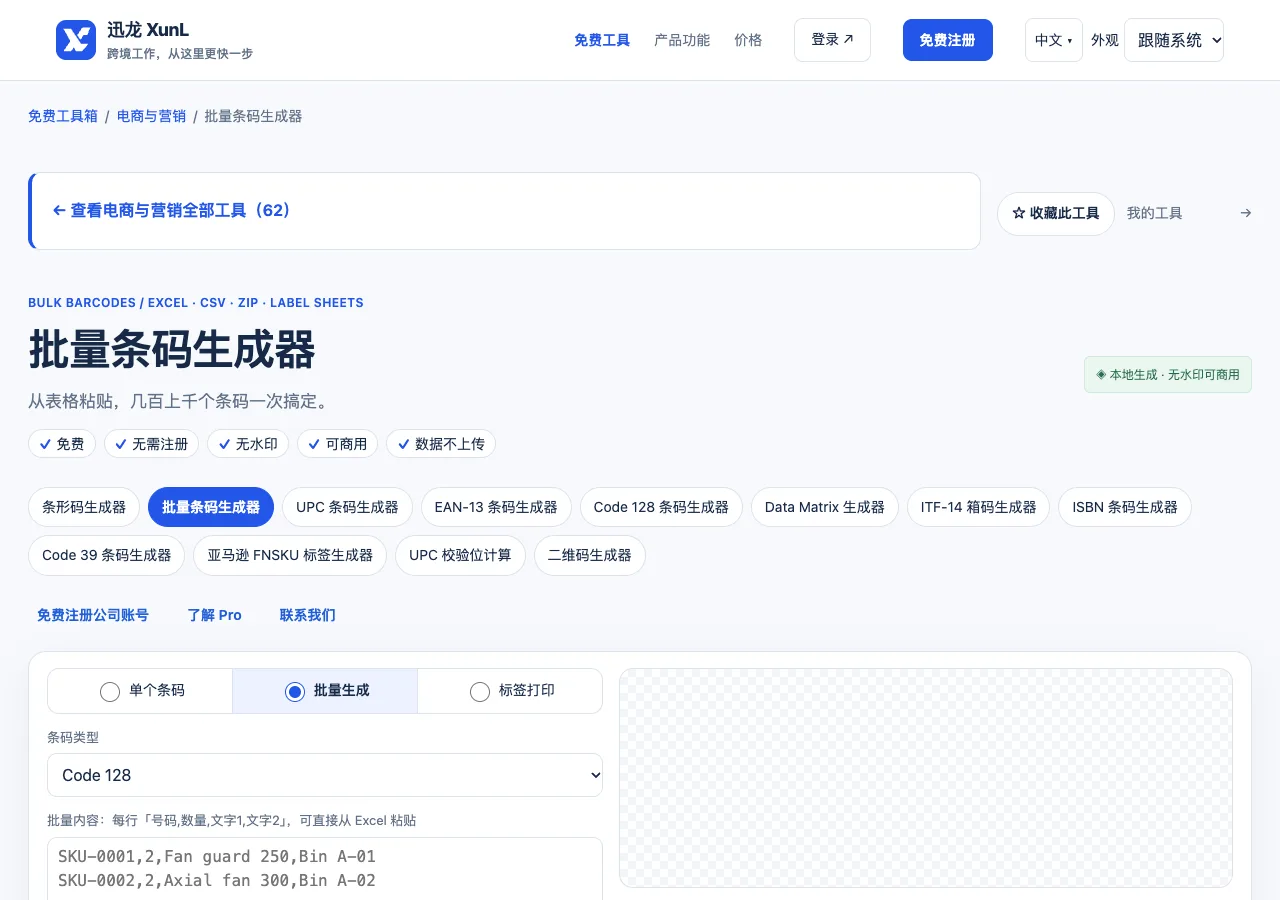This screenshot has width=1280, height=900.
Task: Open the 二维码生成器 tab
Action: (590, 555)
